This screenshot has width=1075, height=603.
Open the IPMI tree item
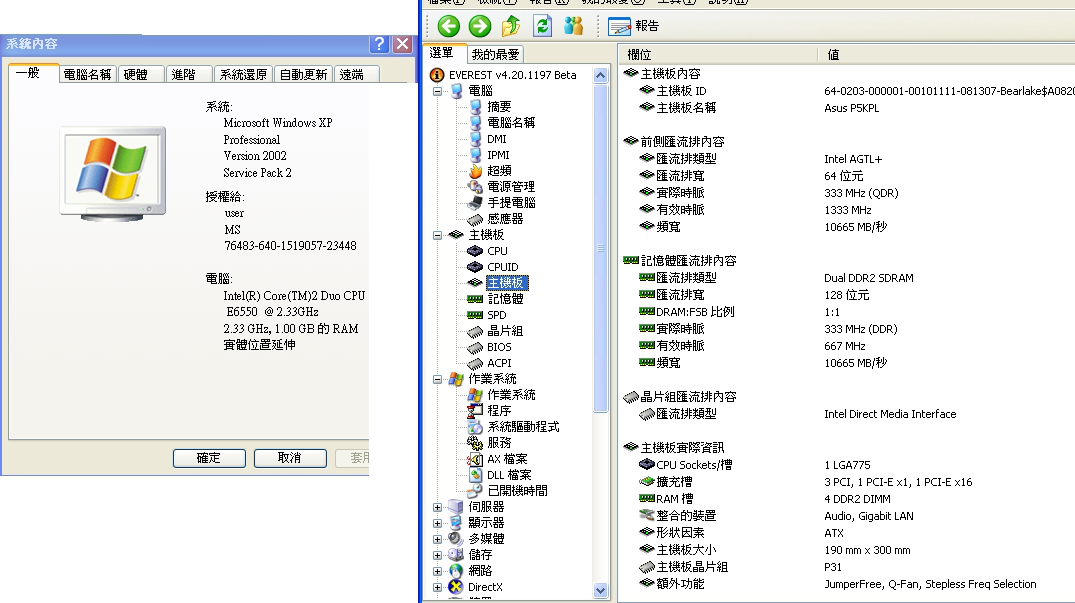click(498, 155)
